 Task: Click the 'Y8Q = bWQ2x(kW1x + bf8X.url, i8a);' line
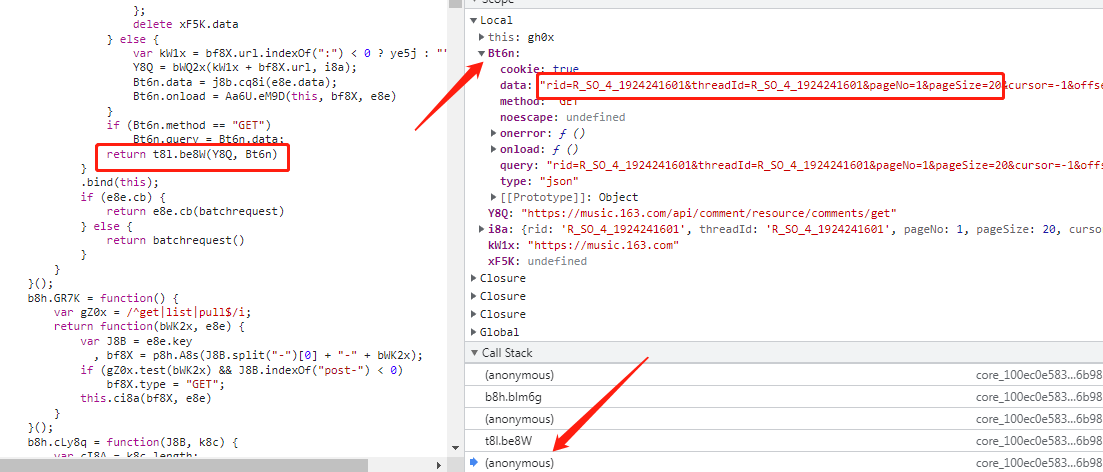tap(245, 68)
